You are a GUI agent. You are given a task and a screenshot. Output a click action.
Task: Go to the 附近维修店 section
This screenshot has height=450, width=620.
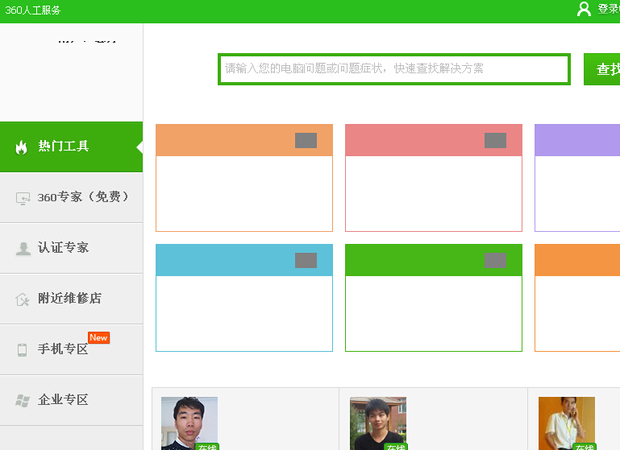pos(70,298)
